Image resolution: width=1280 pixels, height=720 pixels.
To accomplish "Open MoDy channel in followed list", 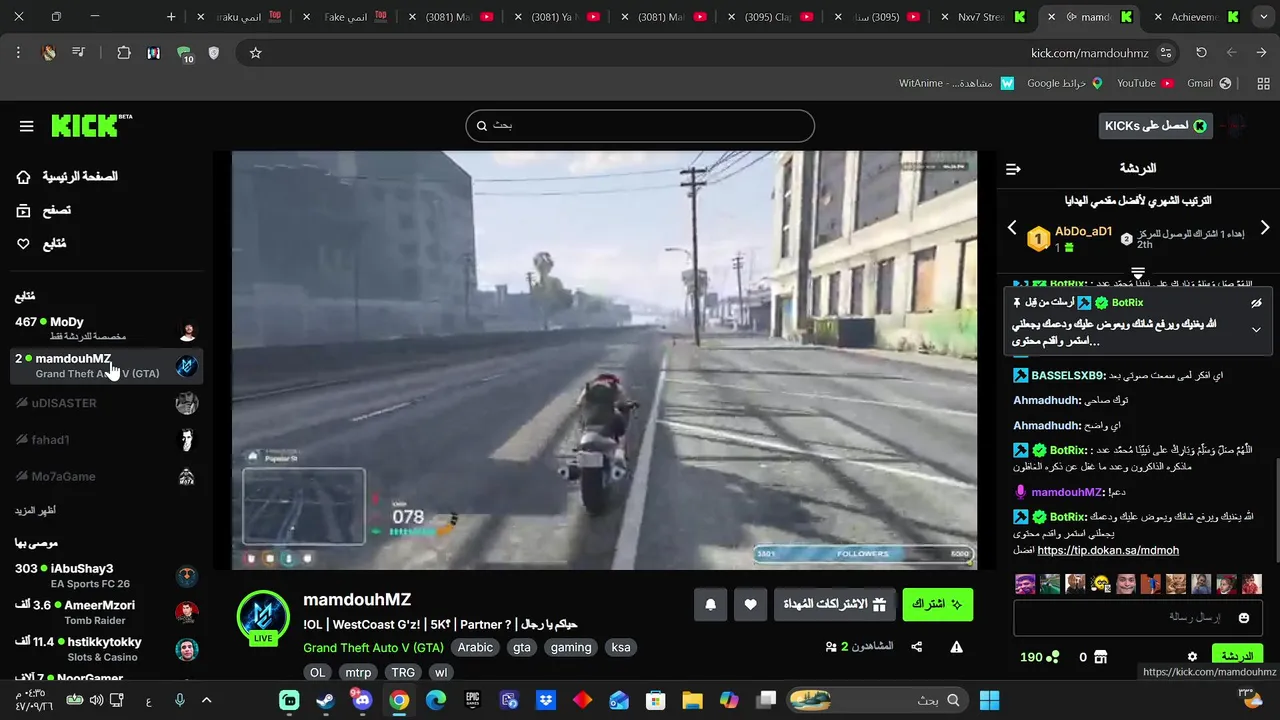I will click(106, 329).
